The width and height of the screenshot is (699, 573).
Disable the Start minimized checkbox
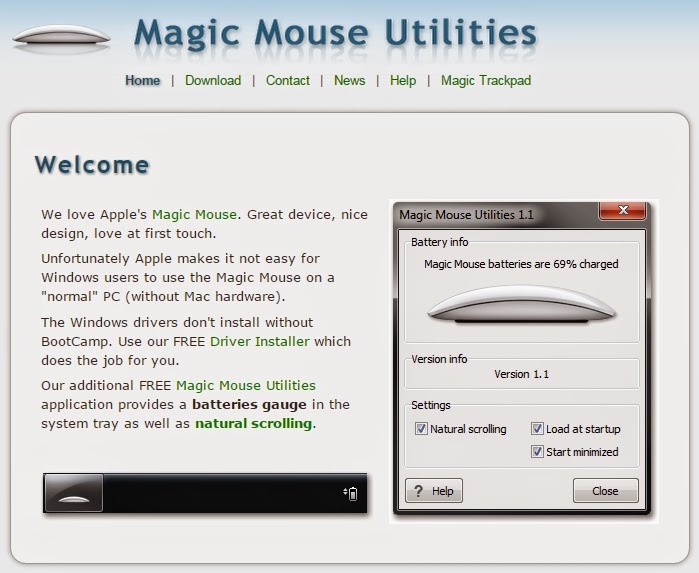click(537, 452)
